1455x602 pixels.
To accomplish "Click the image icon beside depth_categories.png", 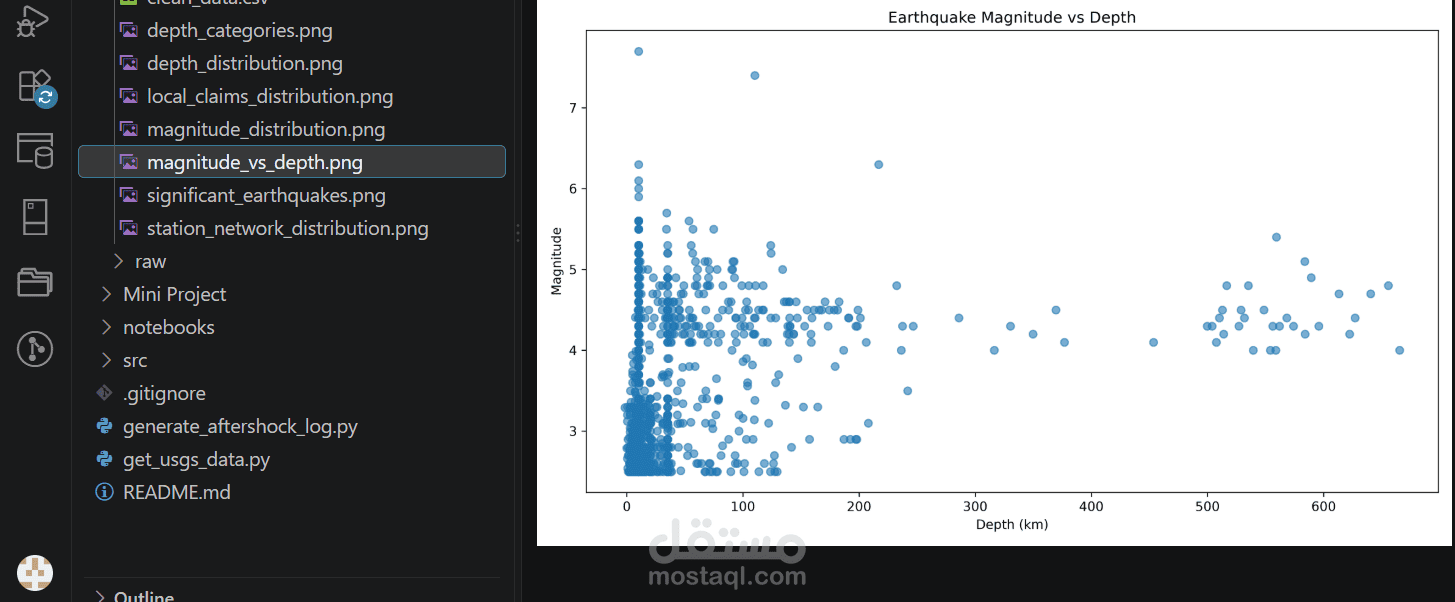I will click(129, 30).
